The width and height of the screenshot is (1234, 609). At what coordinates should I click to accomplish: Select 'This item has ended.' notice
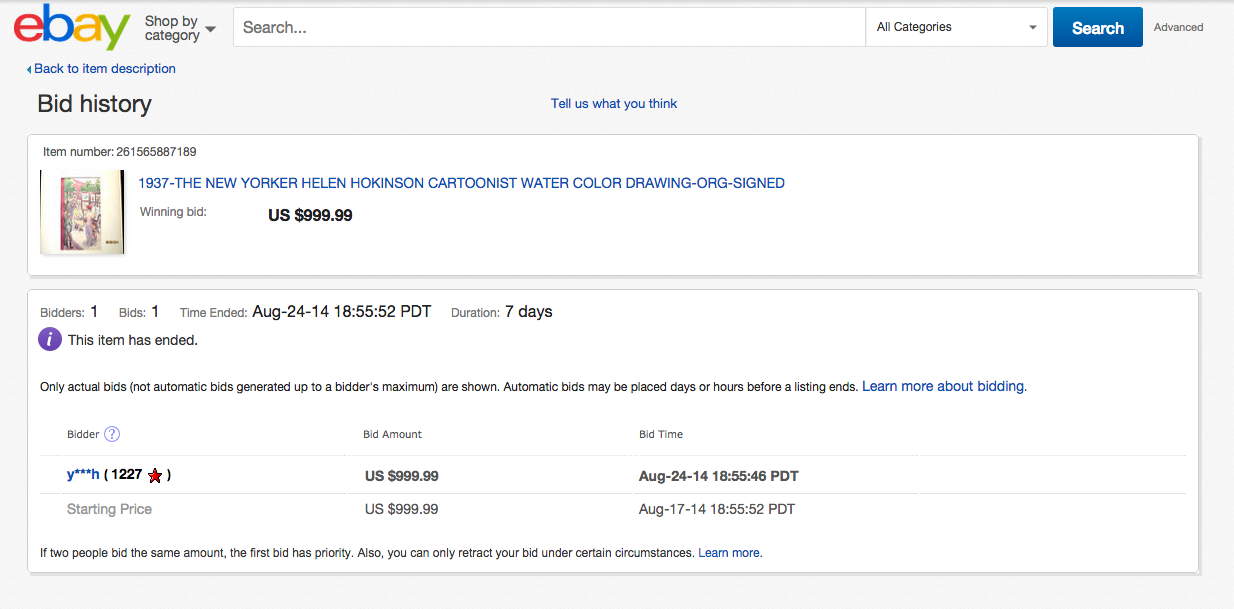[133, 340]
